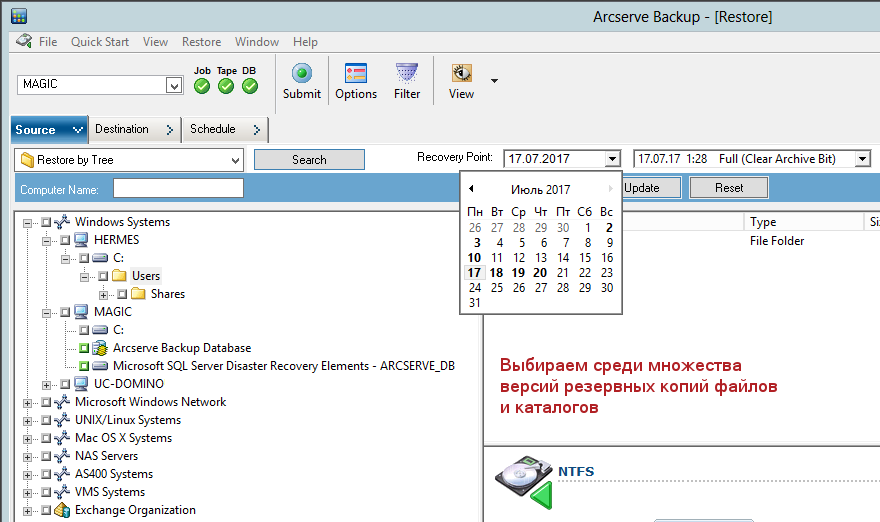Collapse the Windows Systems tree node

pyautogui.click(x=28, y=223)
